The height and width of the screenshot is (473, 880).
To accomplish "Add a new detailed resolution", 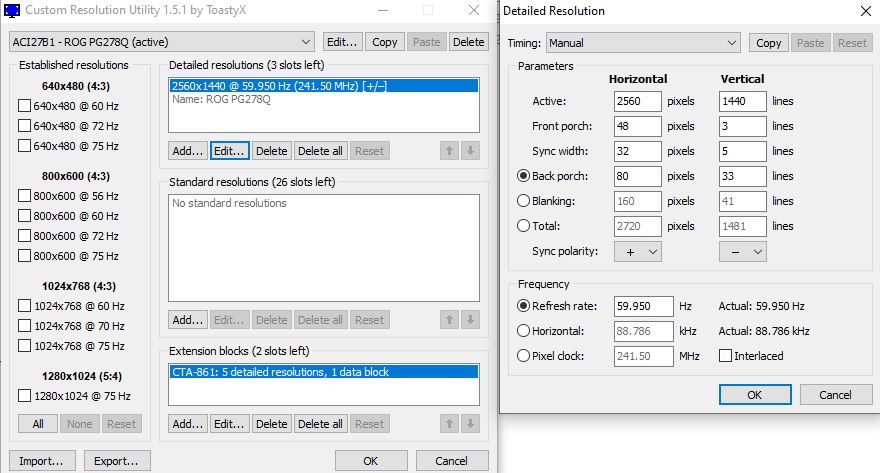I will [x=187, y=151].
